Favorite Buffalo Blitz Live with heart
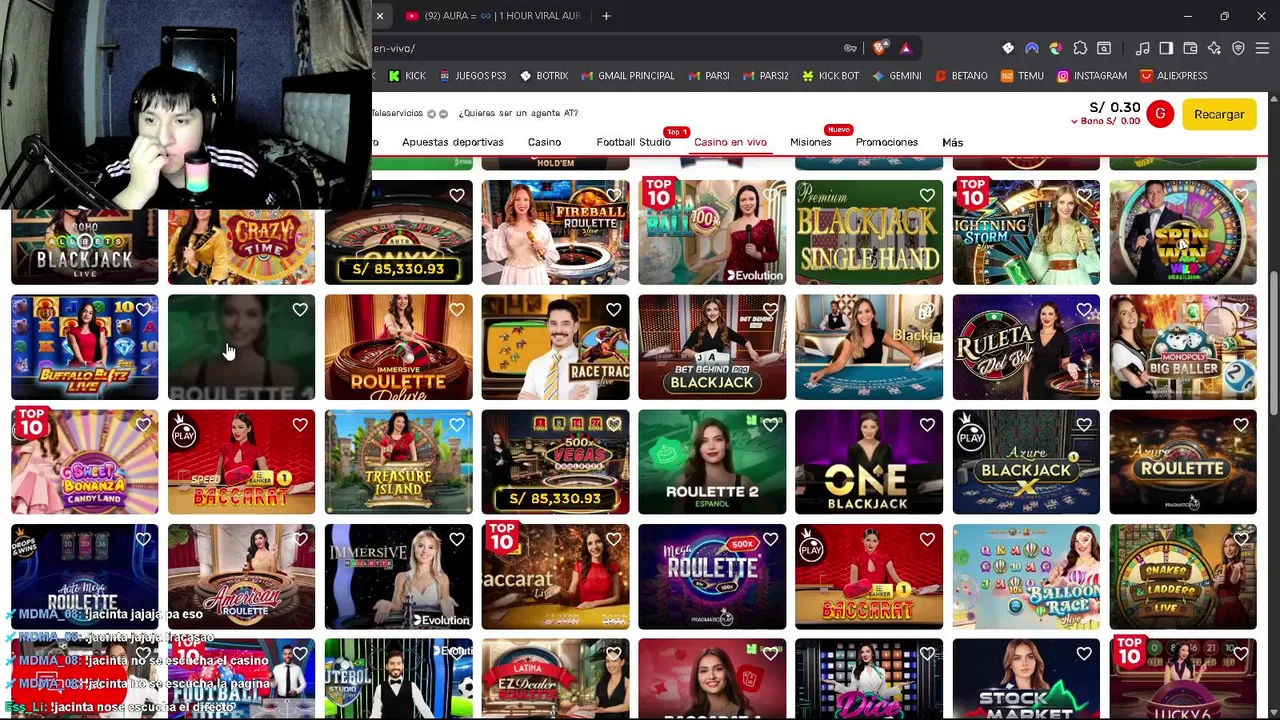Screen dimensions: 1280x720 143,310
